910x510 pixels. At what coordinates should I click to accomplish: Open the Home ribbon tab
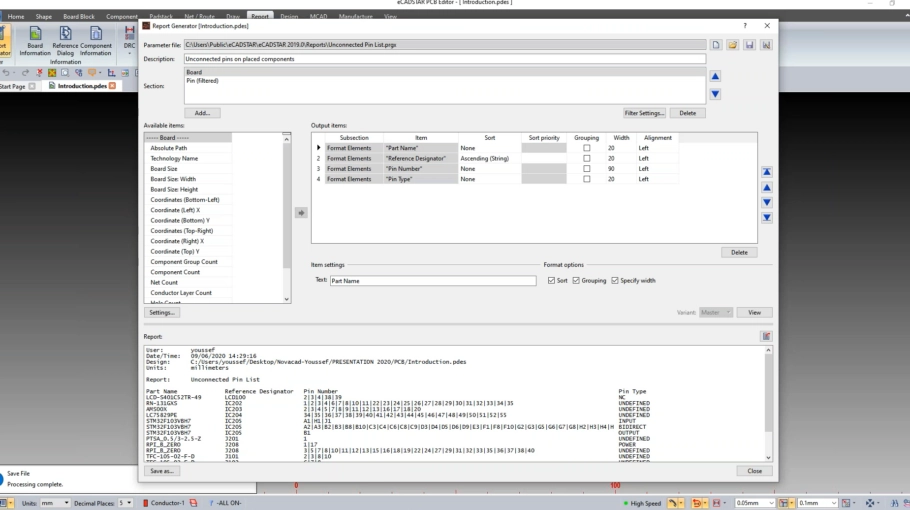click(16, 16)
